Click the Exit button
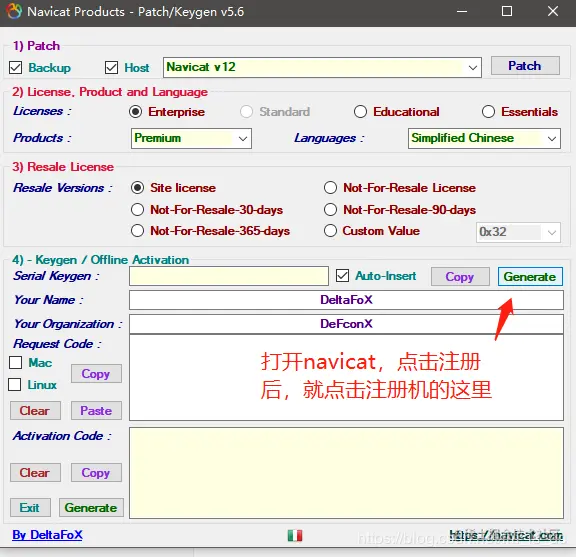 coord(30,507)
